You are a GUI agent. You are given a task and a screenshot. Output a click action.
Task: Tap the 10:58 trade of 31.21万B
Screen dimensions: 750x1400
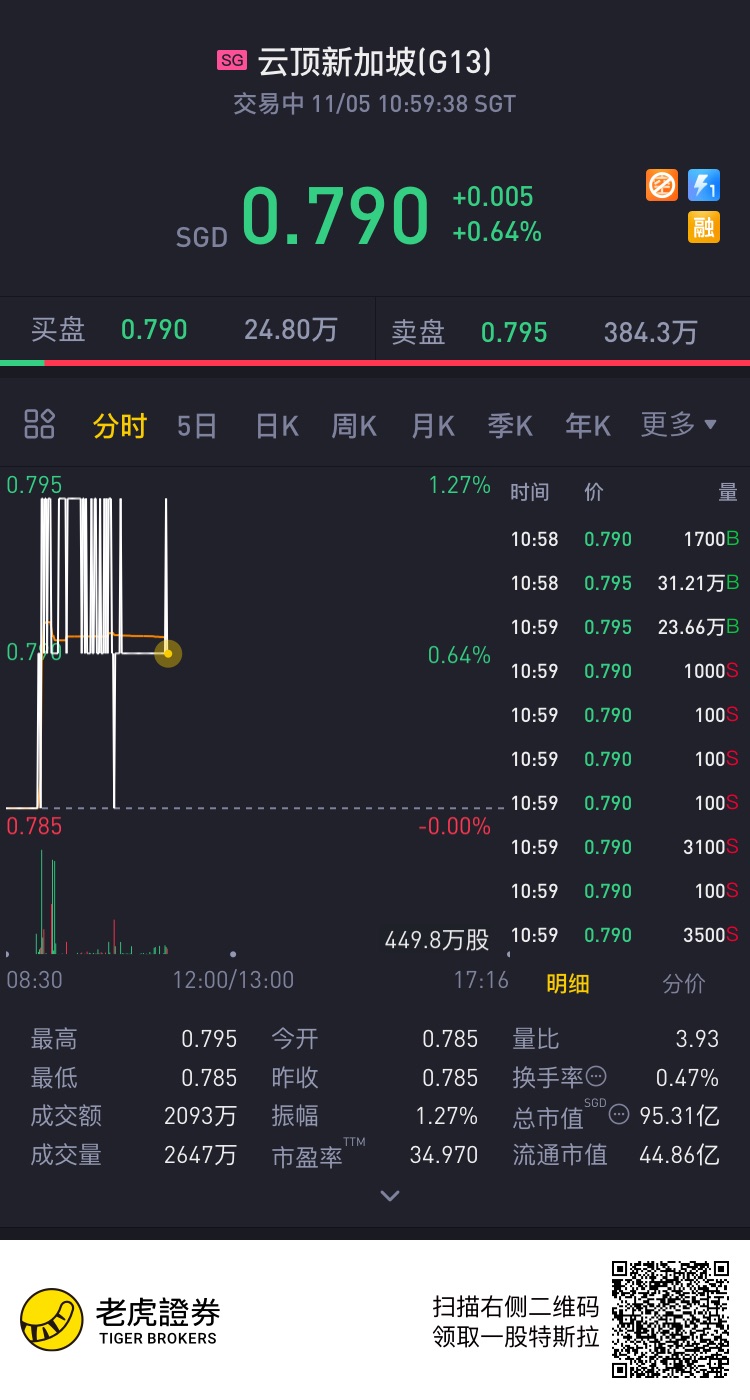[625, 583]
